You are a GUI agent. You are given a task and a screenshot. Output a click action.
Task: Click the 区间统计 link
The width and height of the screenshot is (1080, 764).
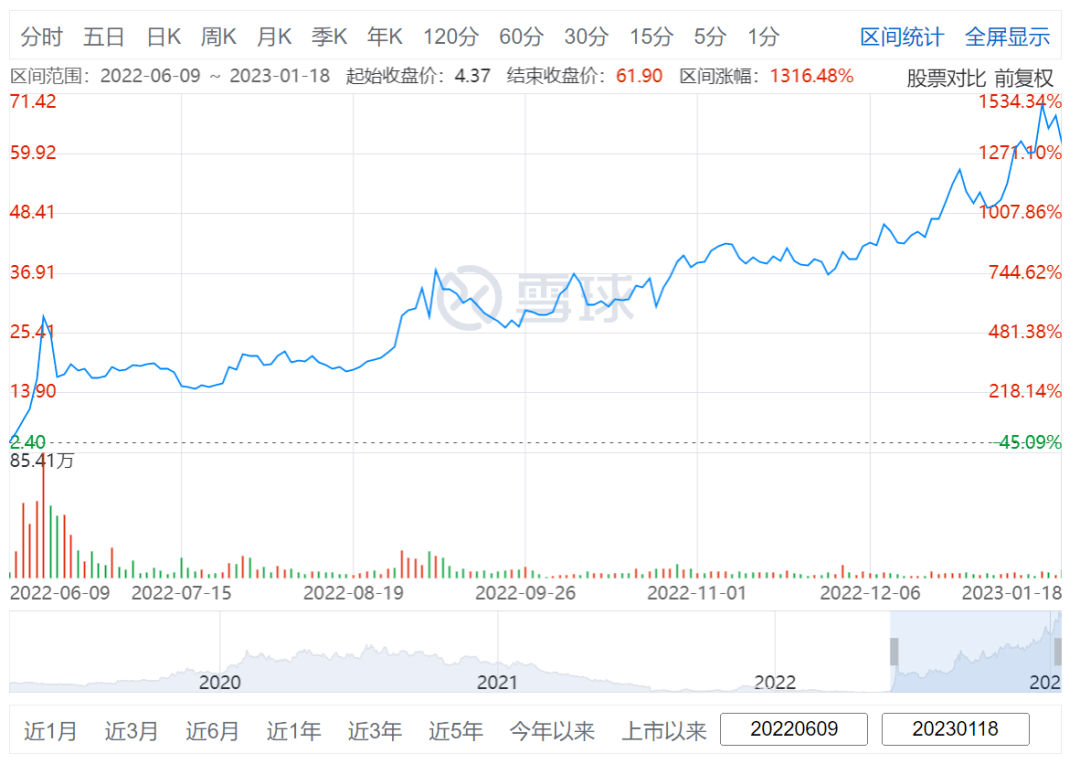(901, 38)
